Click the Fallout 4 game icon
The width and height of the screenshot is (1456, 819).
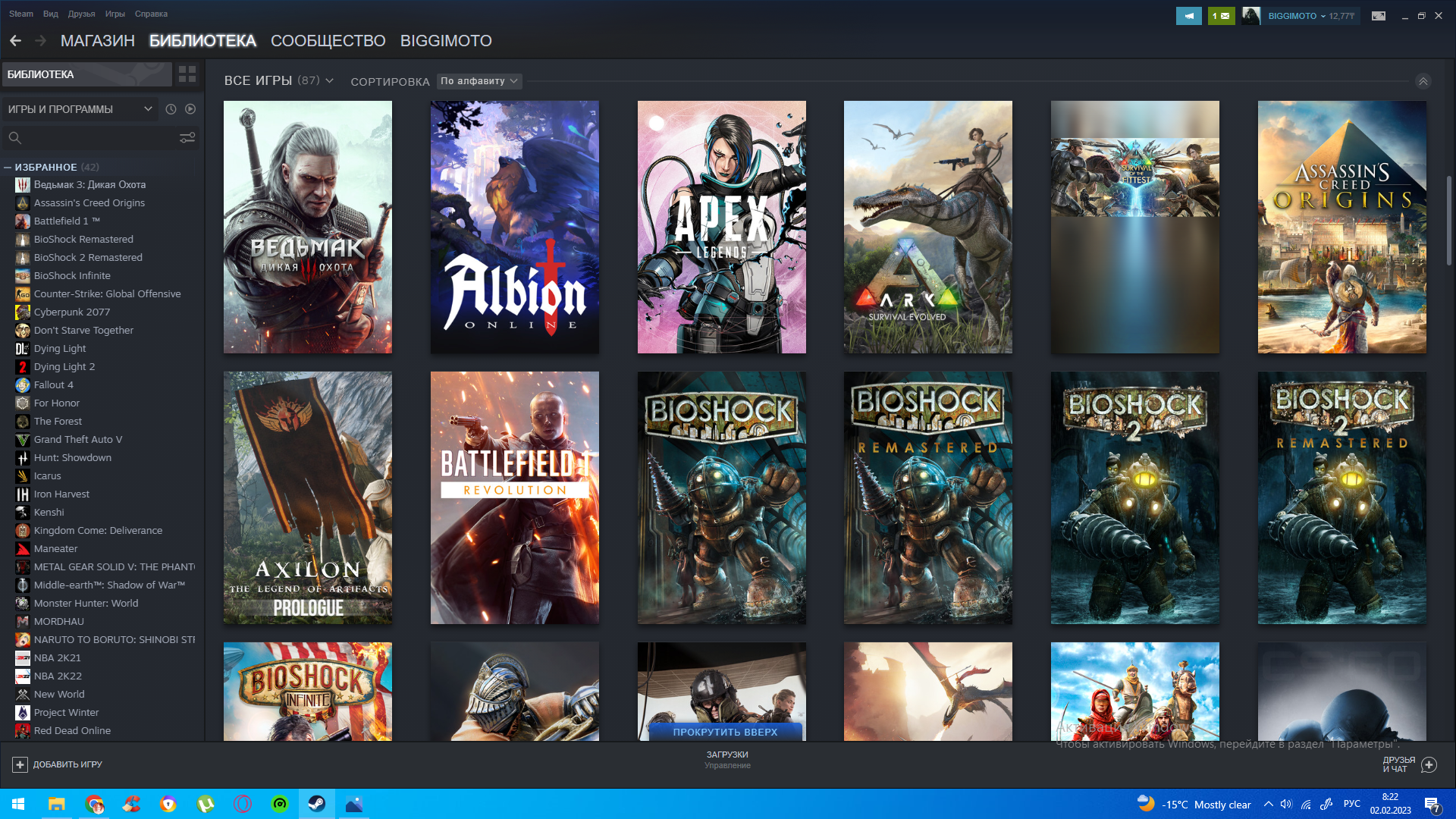(23, 384)
